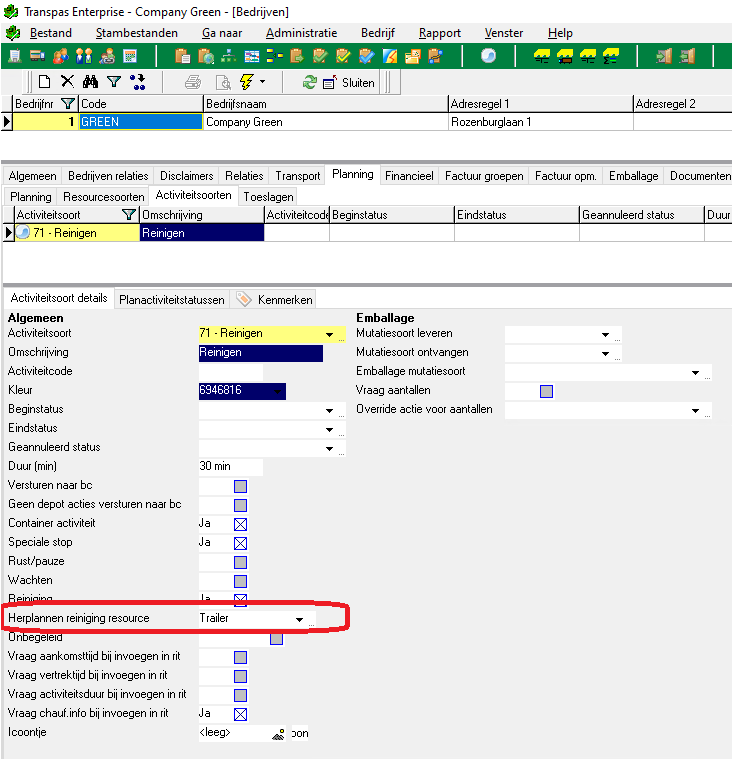Screen dimensions: 733x760
Task: Uncheck Vraag chauf.info bij invoegen in rit
Action: click(x=240, y=714)
